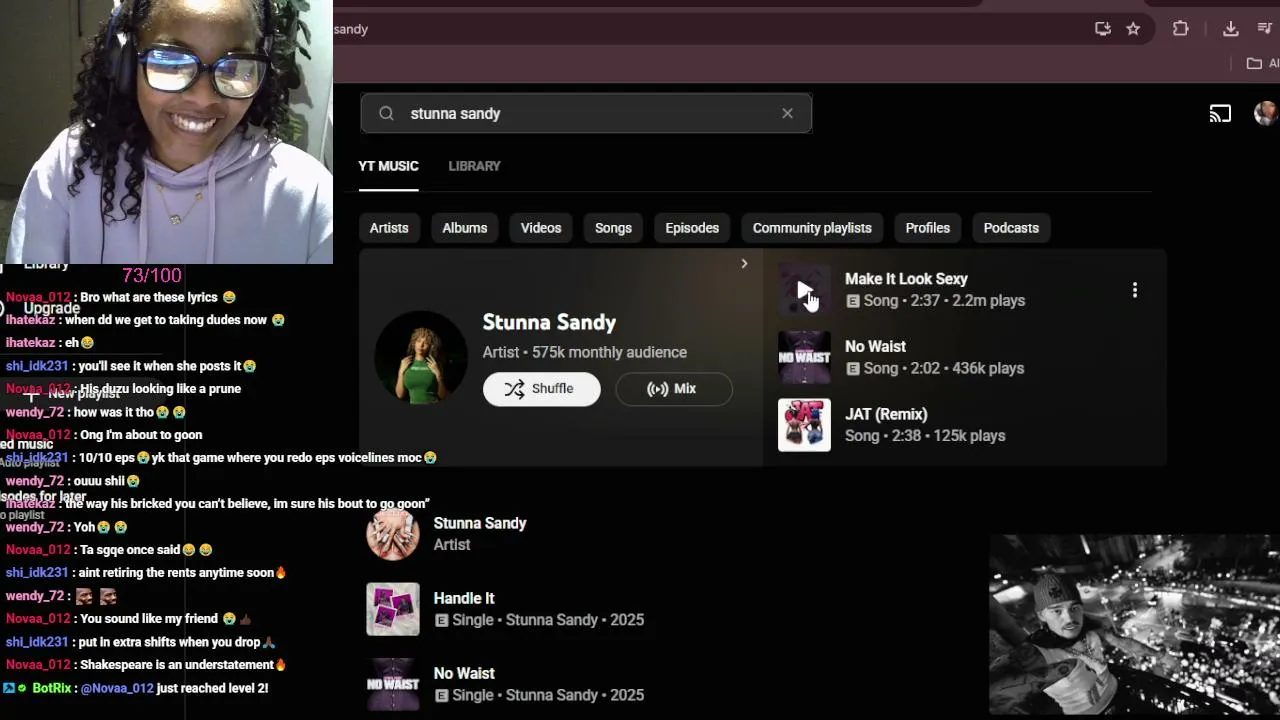Open the Handle It single cover
The image size is (1280, 720).
point(393,609)
